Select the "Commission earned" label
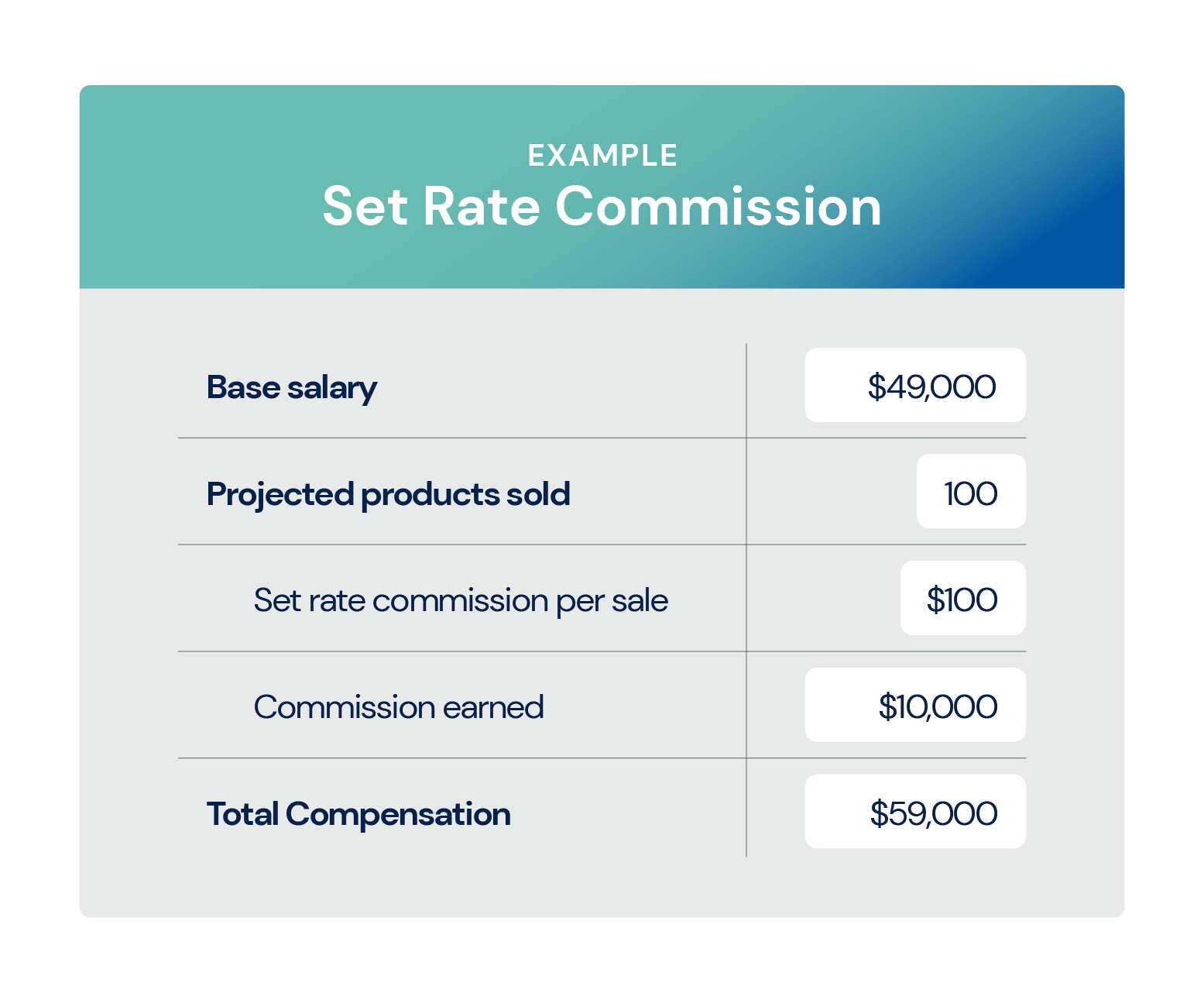 click(x=399, y=707)
